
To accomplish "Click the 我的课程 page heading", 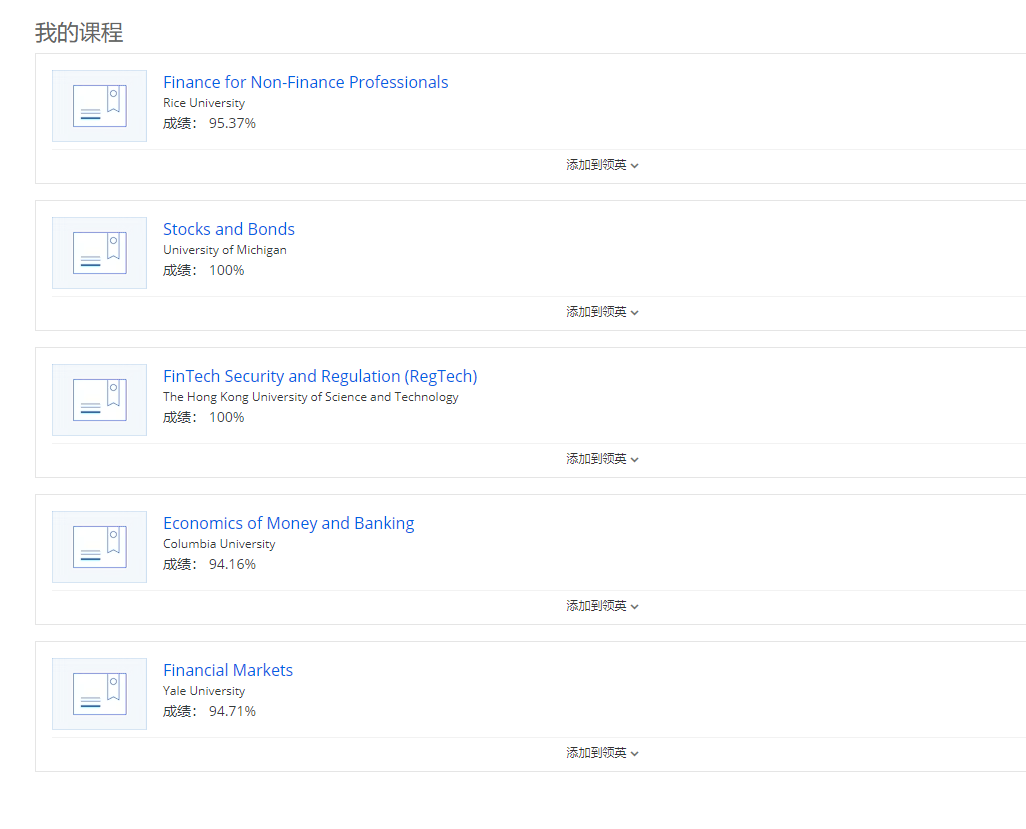I will point(79,33).
